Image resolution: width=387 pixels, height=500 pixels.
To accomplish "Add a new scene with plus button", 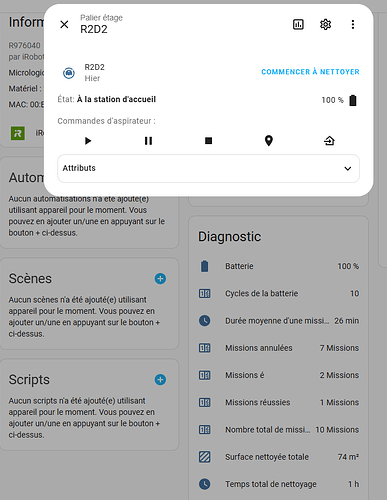I will tap(160, 279).
